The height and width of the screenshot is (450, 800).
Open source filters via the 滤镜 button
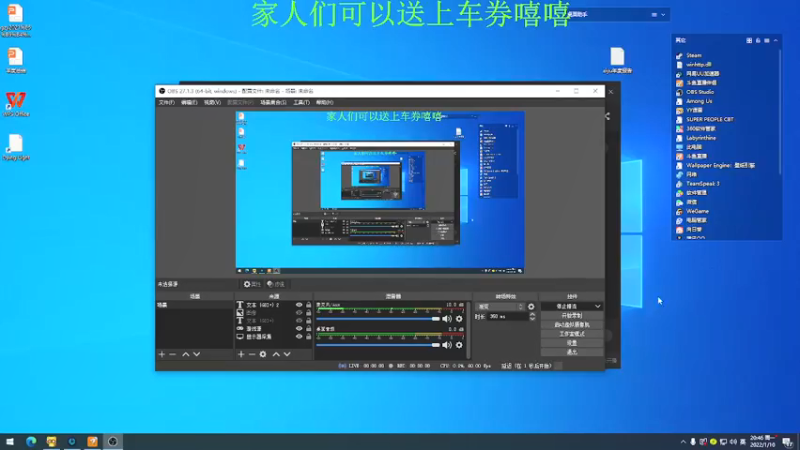pos(276,284)
